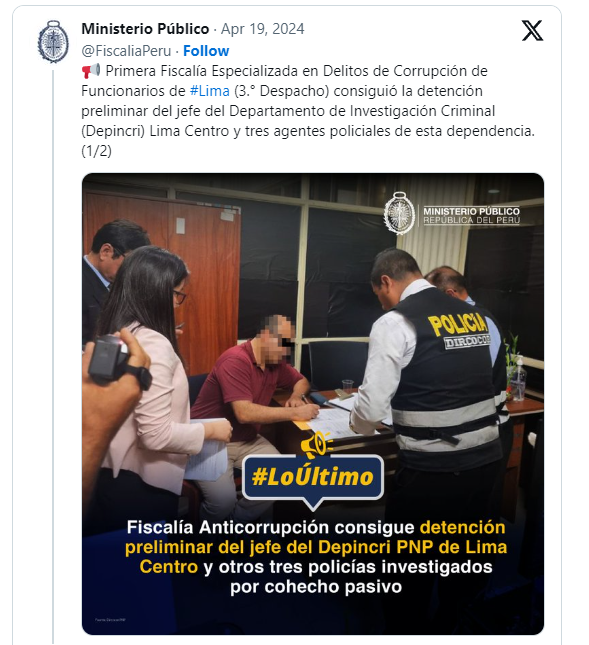The height and width of the screenshot is (645, 589).
Task: Open the X logo link
Action: click(x=532, y=30)
